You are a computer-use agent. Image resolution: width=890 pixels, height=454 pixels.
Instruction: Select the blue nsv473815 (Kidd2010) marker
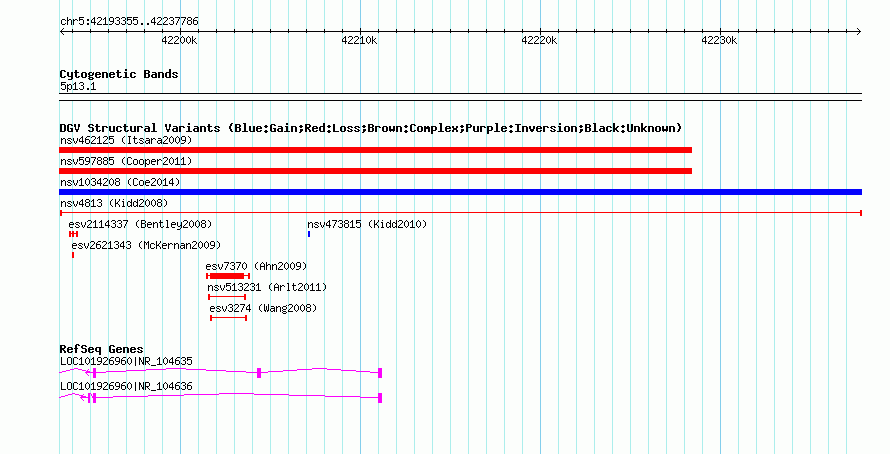(309, 234)
